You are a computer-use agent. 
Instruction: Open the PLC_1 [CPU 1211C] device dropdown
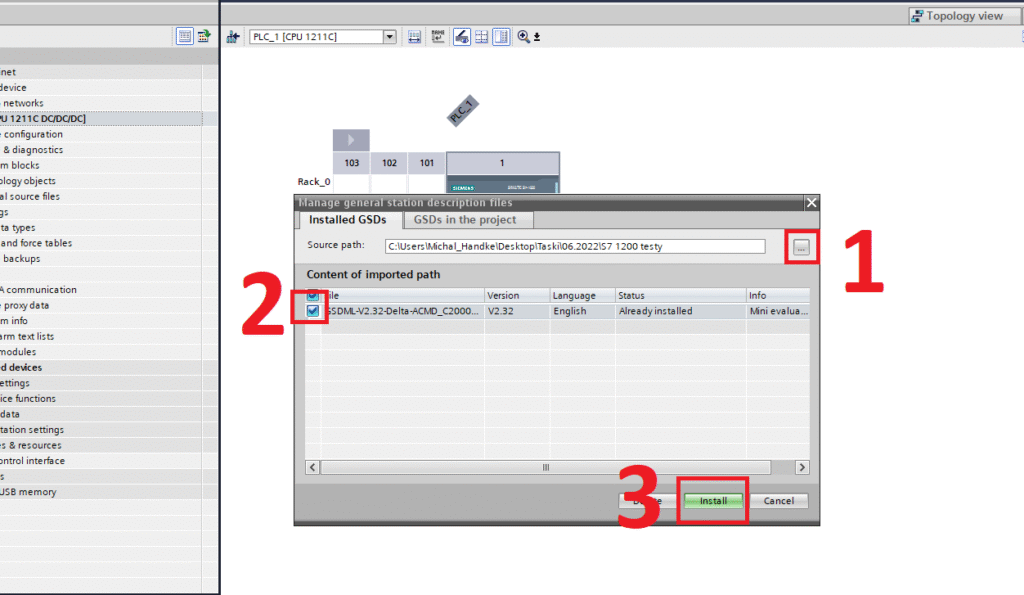pos(390,37)
